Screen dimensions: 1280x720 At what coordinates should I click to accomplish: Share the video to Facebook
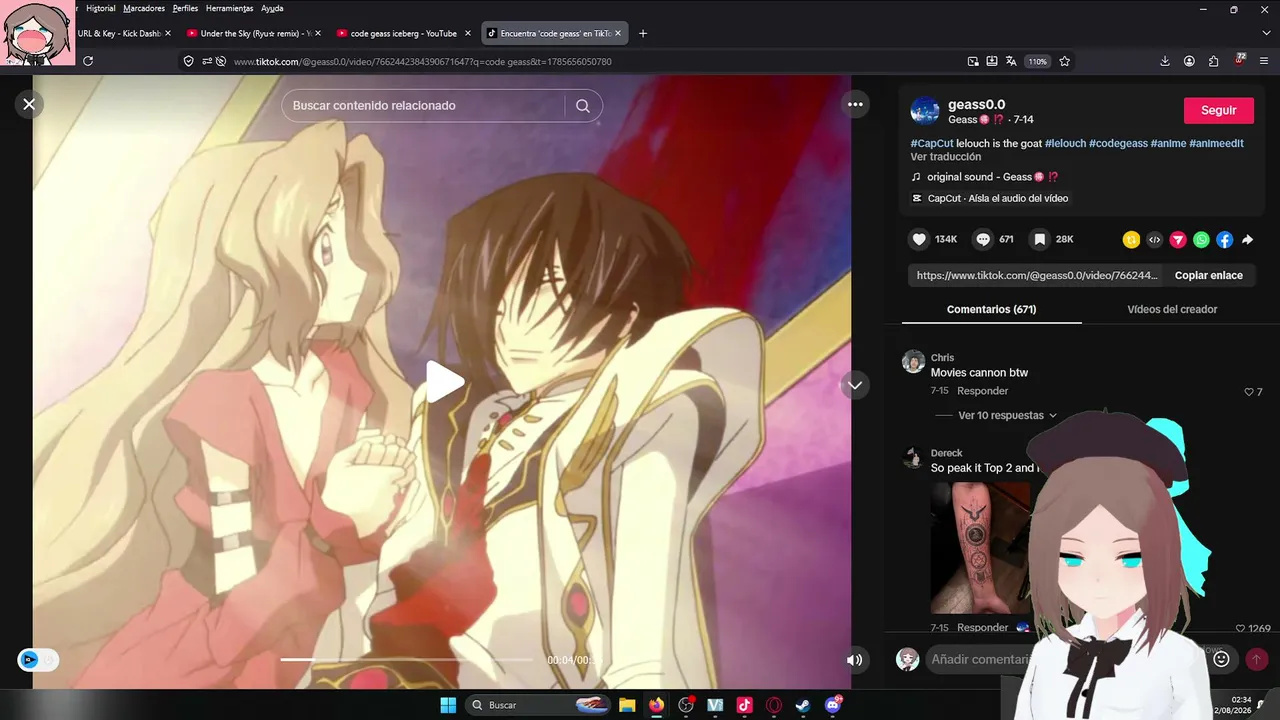click(x=1224, y=240)
